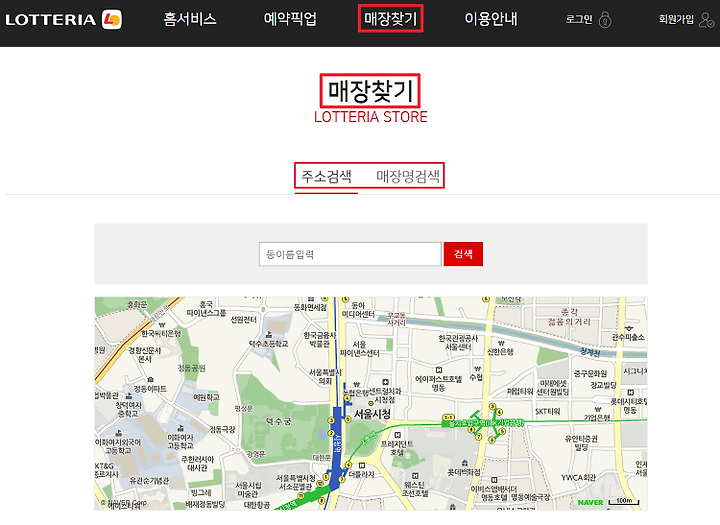Image resolution: width=720 pixels, height=525 pixels.
Task: Click the 동화면세점 label on the map
Action: coord(310,307)
